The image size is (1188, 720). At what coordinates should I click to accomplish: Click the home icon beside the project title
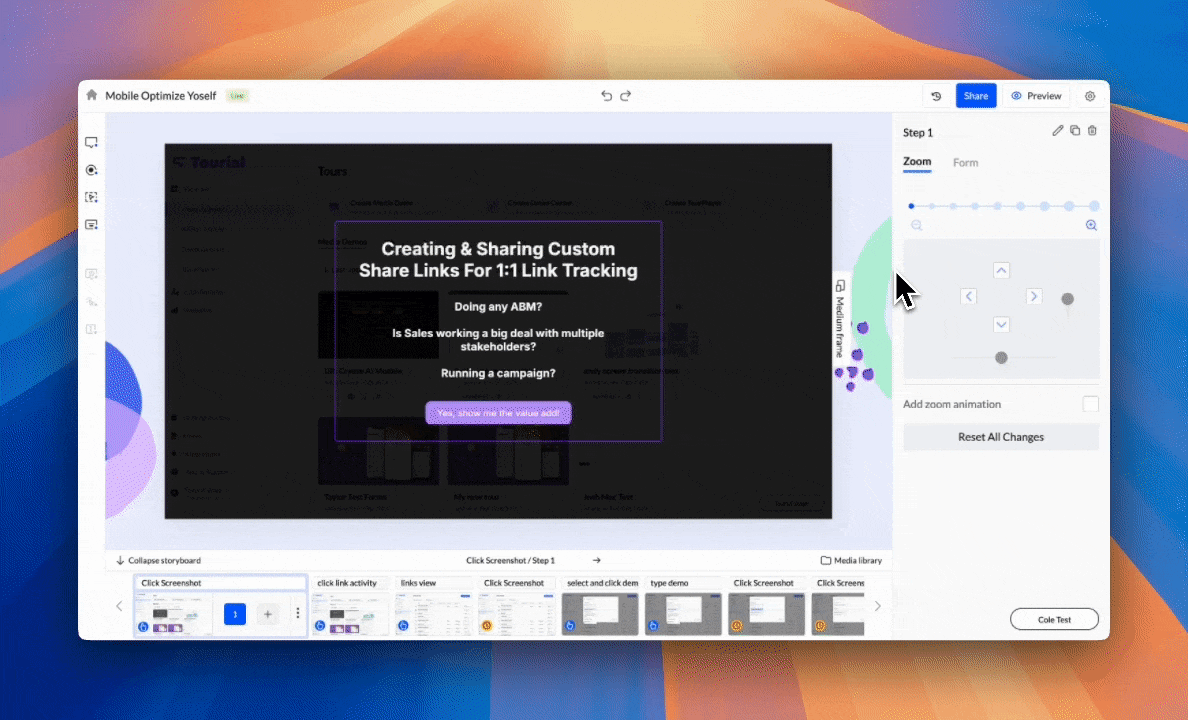click(x=92, y=96)
